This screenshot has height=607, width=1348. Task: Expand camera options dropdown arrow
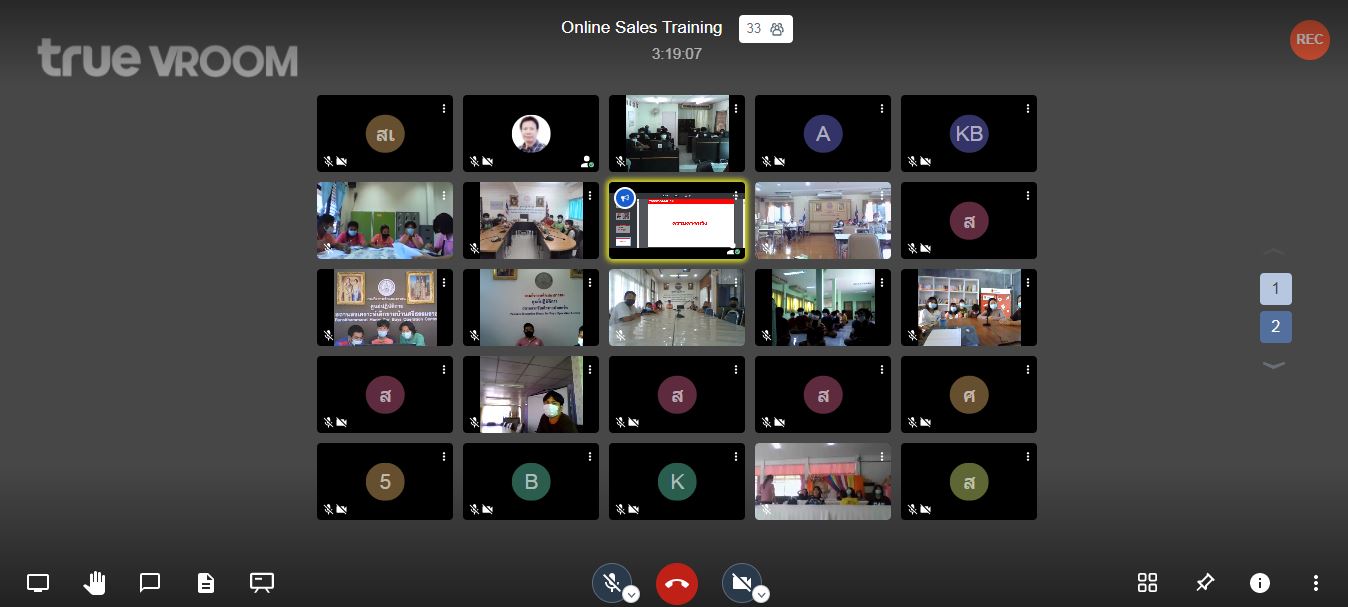[x=761, y=595]
